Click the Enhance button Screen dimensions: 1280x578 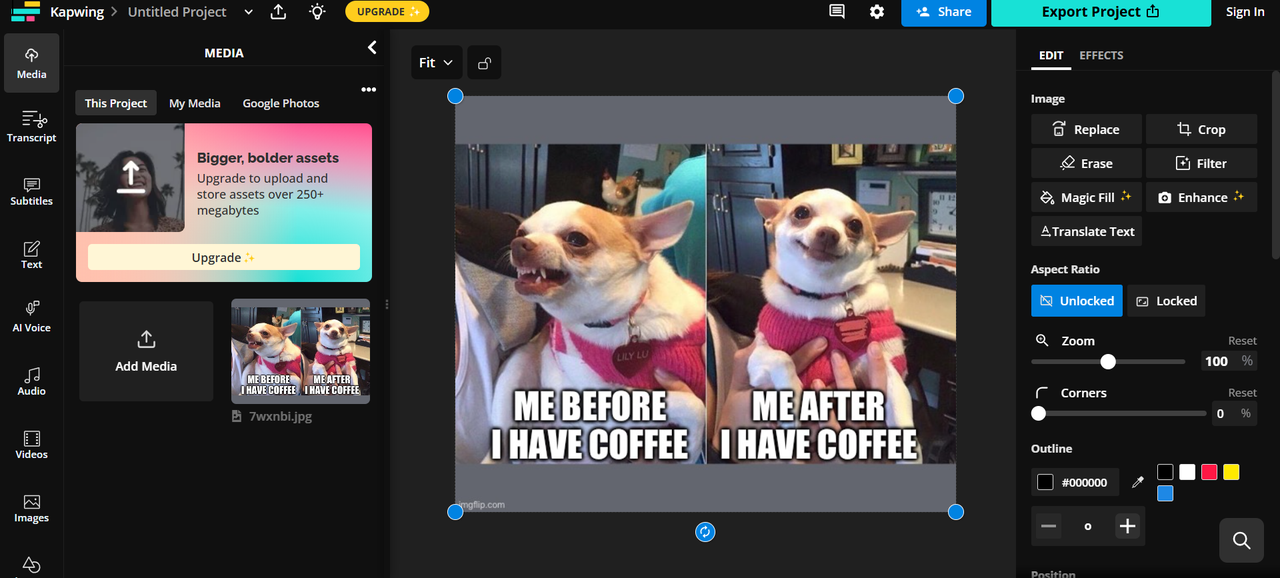click(1201, 198)
